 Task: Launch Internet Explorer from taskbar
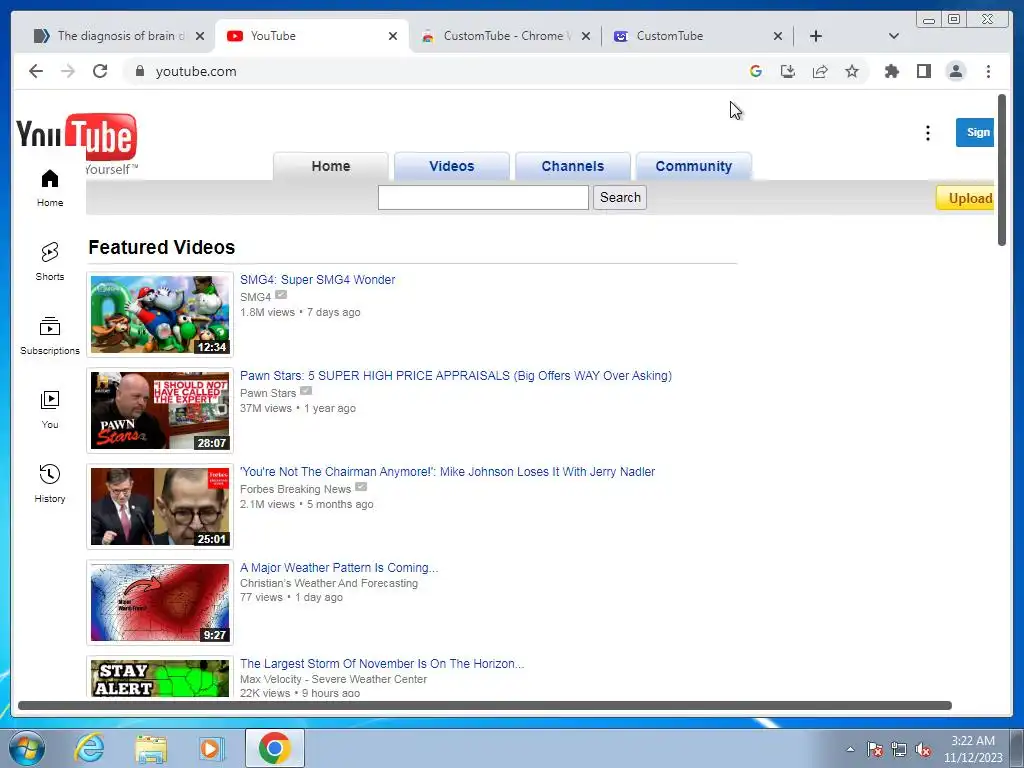click(89, 748)
